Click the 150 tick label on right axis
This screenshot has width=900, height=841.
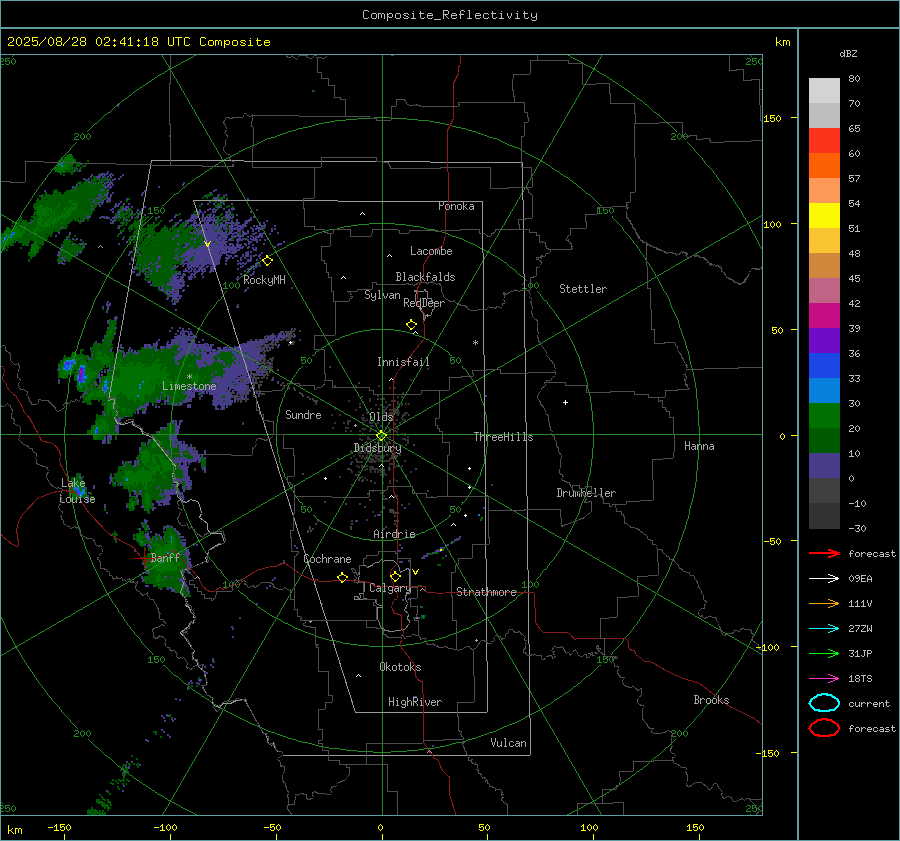772,118
